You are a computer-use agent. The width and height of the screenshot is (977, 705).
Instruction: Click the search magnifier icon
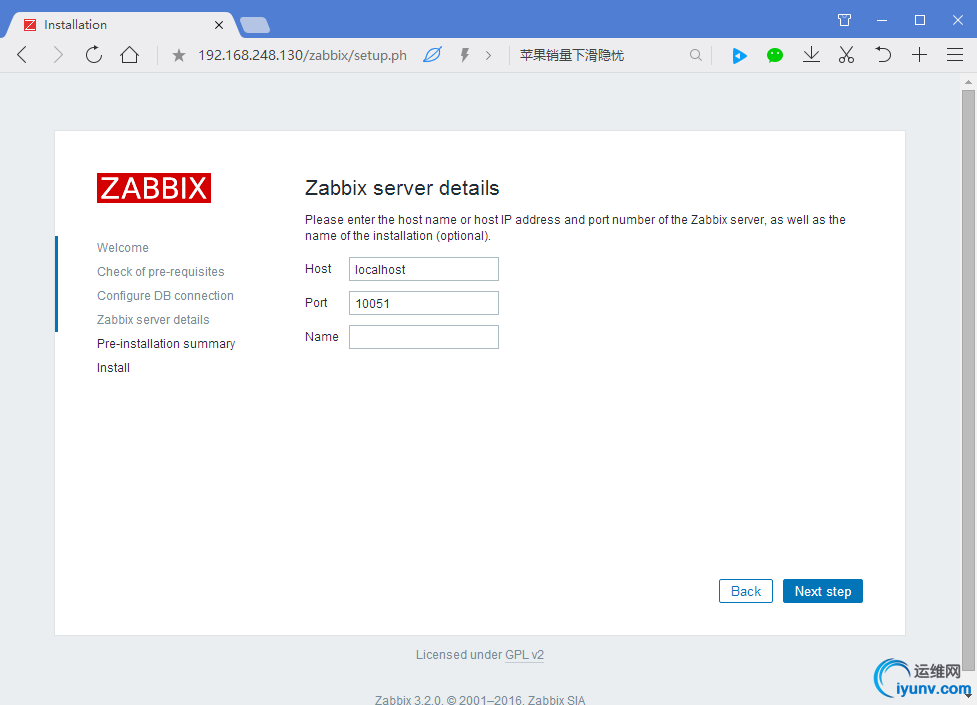click(x=695, y=55)
